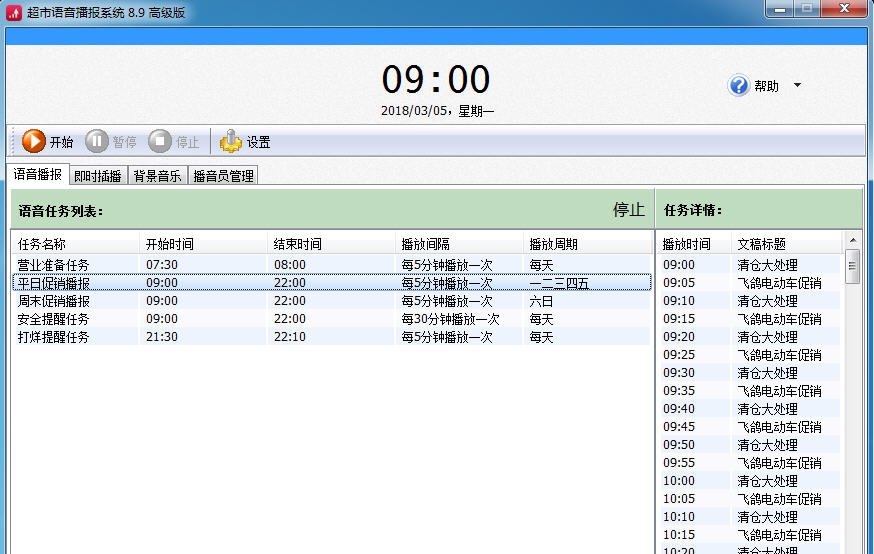The width and height of the screenshot is (874, 554).
Task: Select the 营业准备任务 task row
Action: [x=54, y=265]
